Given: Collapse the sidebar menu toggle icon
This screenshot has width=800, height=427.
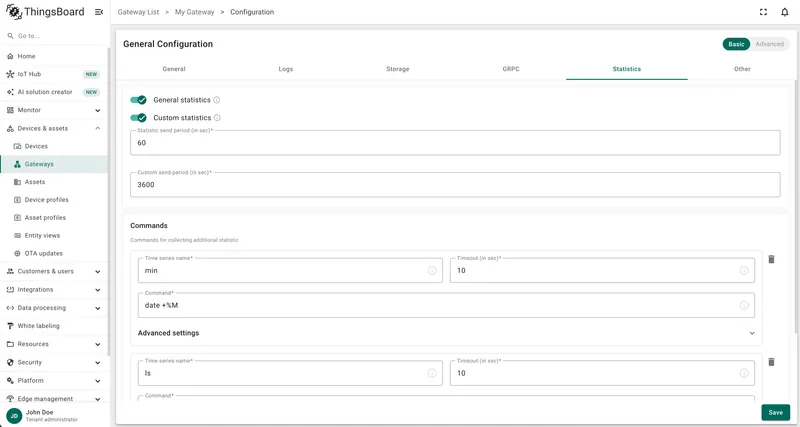Looking at the screenshot, I should (99, 12).
